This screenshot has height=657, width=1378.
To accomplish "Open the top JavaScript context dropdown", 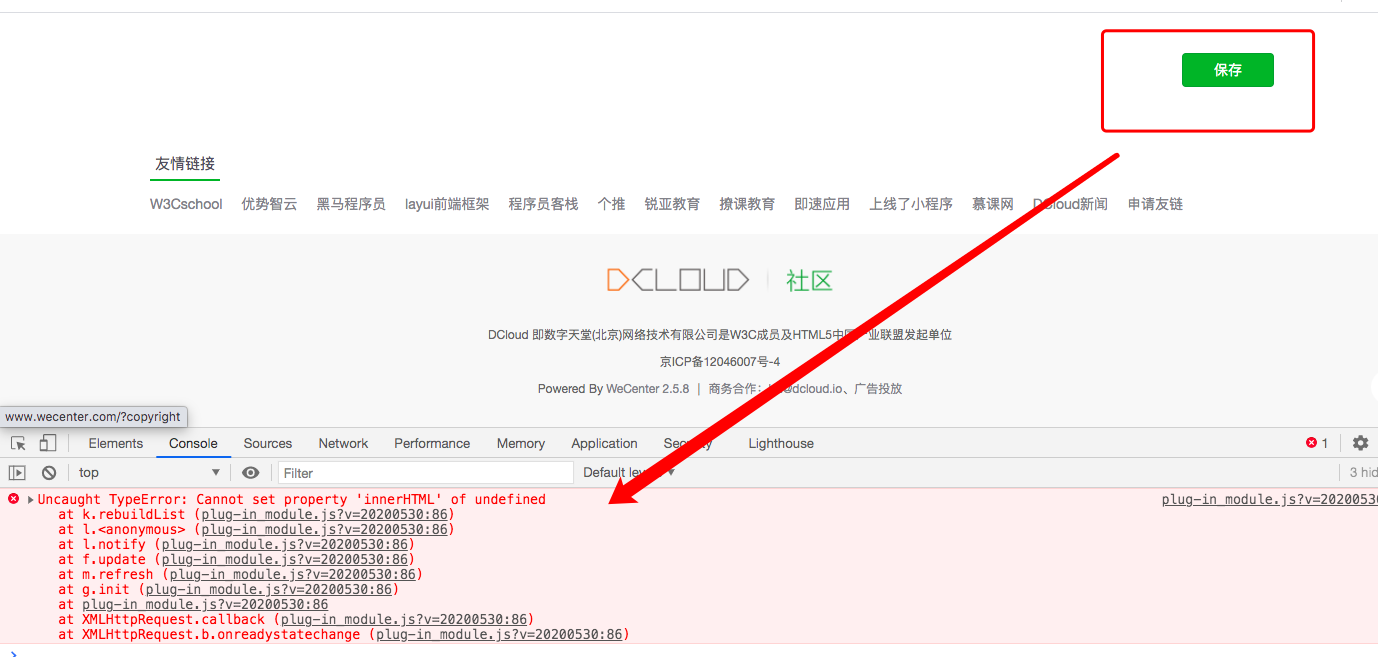I will (x=149, y=473).
